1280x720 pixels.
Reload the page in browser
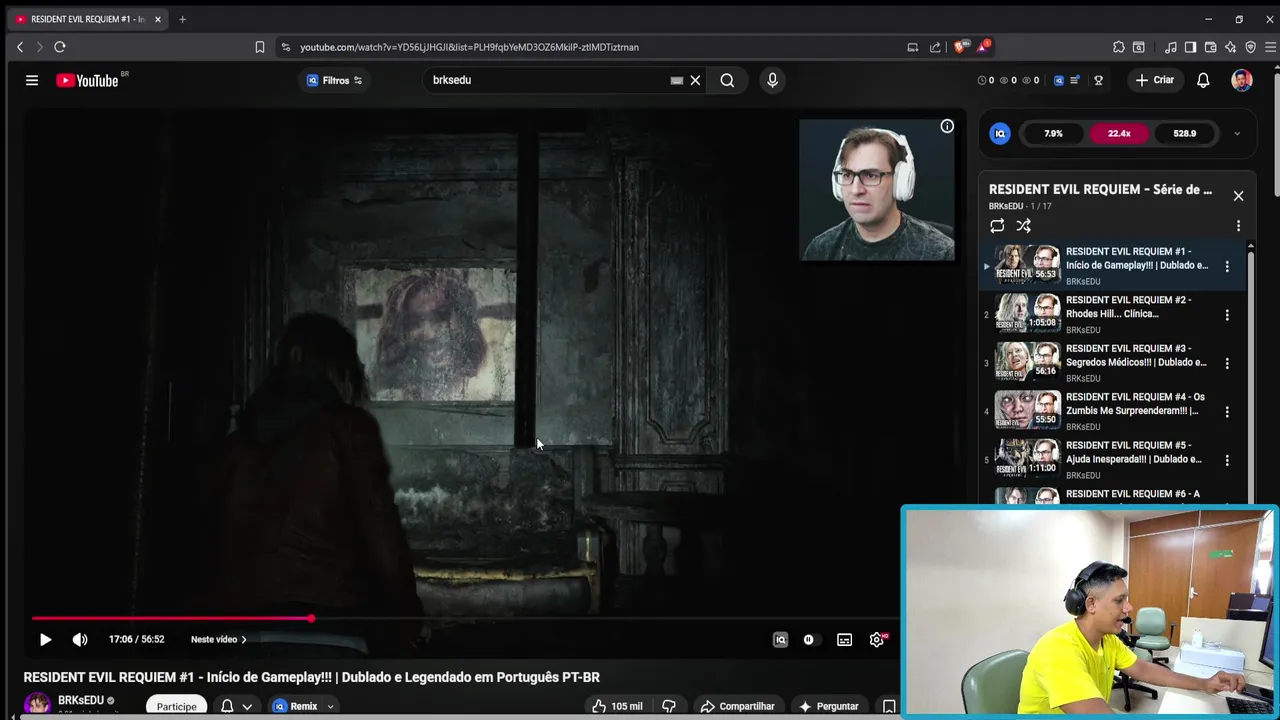(60, 47)
